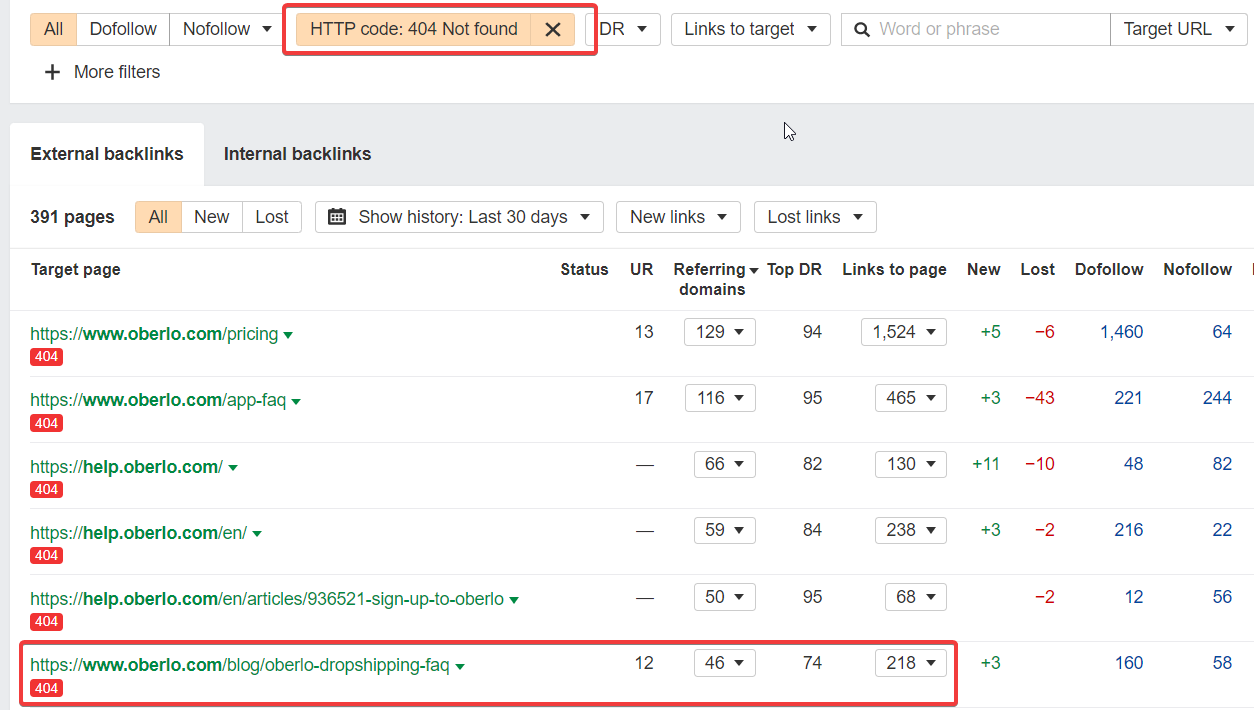Open the Links to target dropdown
The height and width of the screenshot is (710, 1254).
click(751, 29)
